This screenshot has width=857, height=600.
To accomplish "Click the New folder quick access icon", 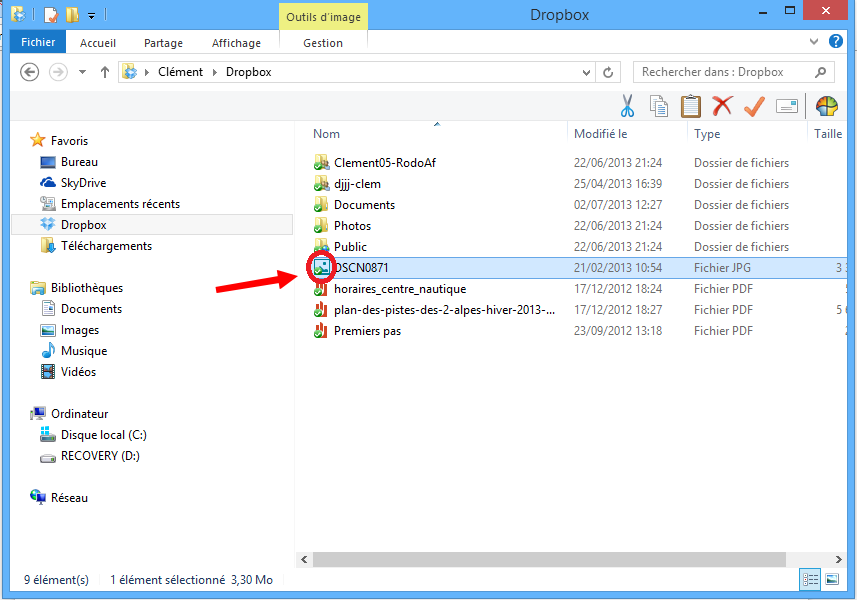I will click(72, 14).
